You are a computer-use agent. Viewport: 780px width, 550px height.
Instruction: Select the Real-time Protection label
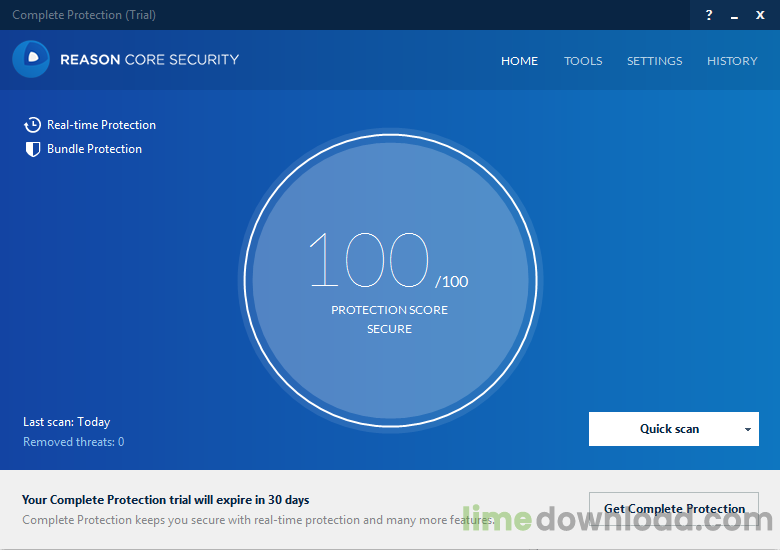pyautogui.click(x=101, y=125)
